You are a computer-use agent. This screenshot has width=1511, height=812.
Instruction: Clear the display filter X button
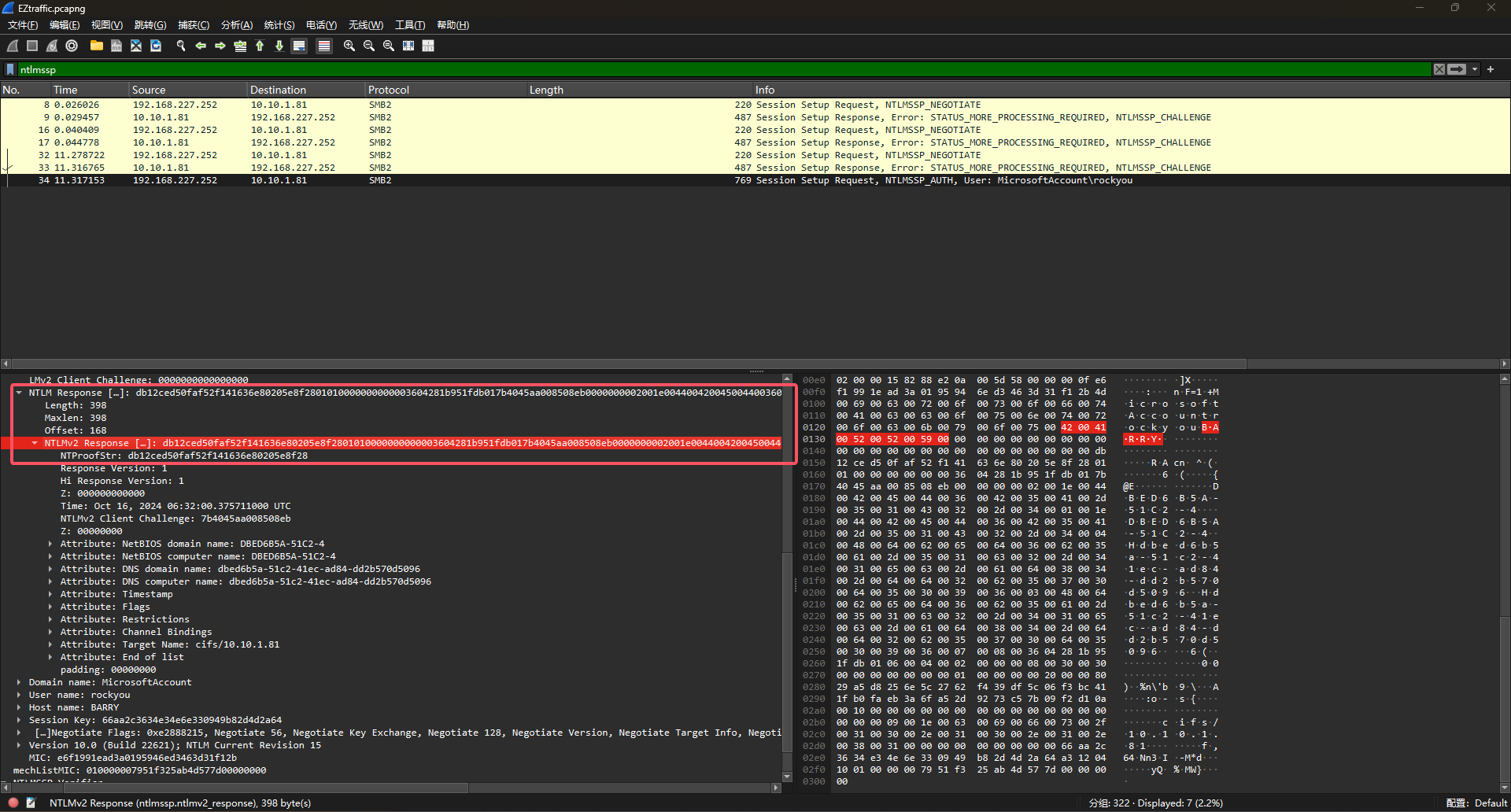click(1439, 69)
